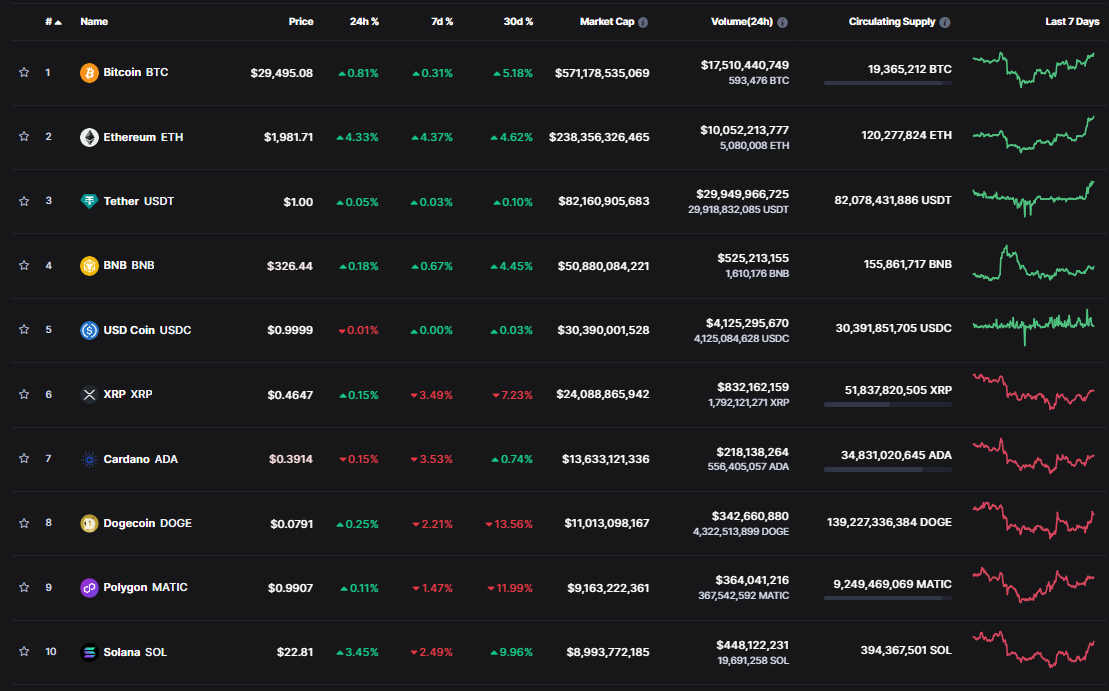Open the Ethereum ETH coin page
Viewport: 1109px width, 691px height.
point(143,137)
